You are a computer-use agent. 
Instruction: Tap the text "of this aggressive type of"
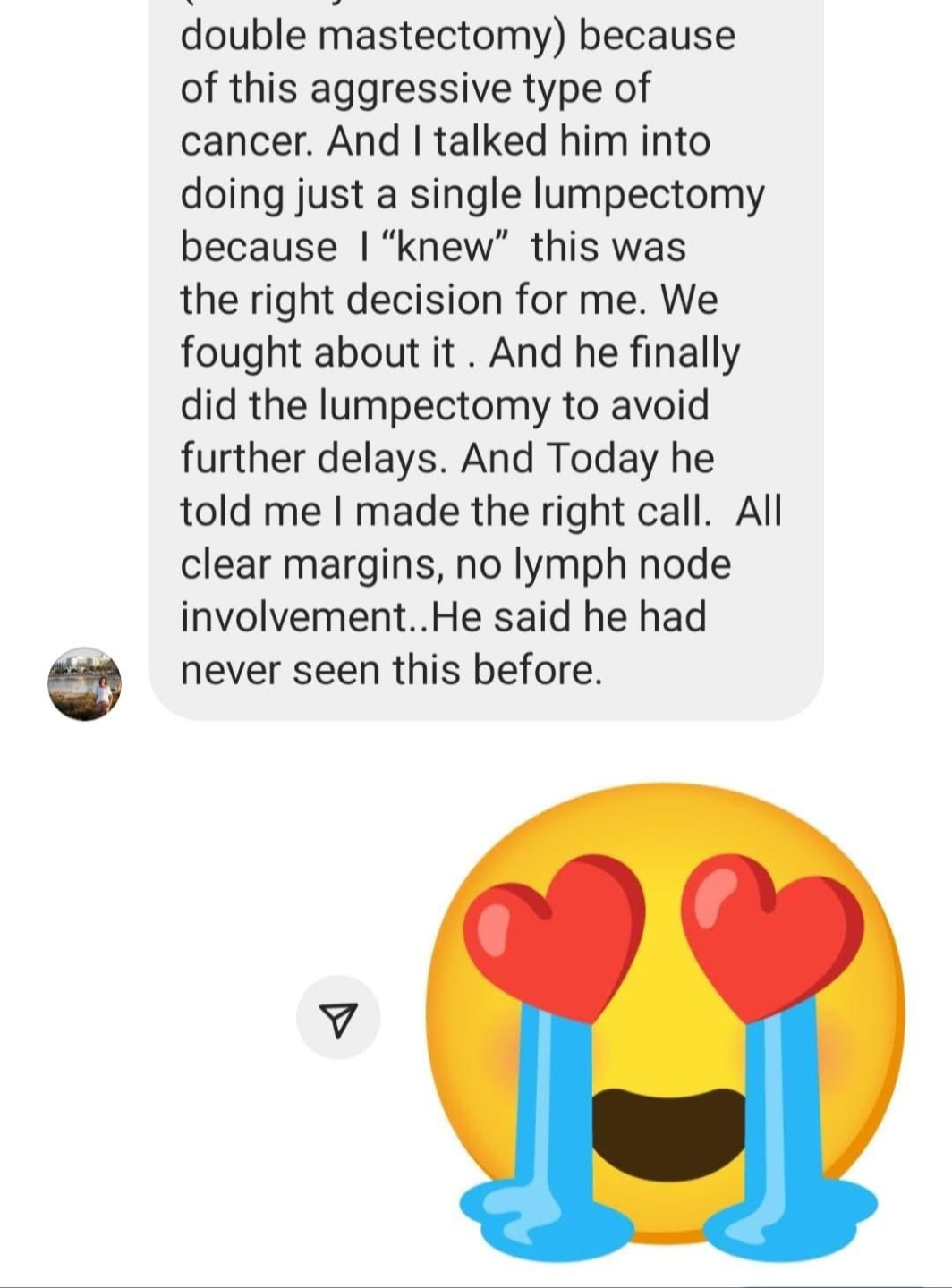point(416,89)
